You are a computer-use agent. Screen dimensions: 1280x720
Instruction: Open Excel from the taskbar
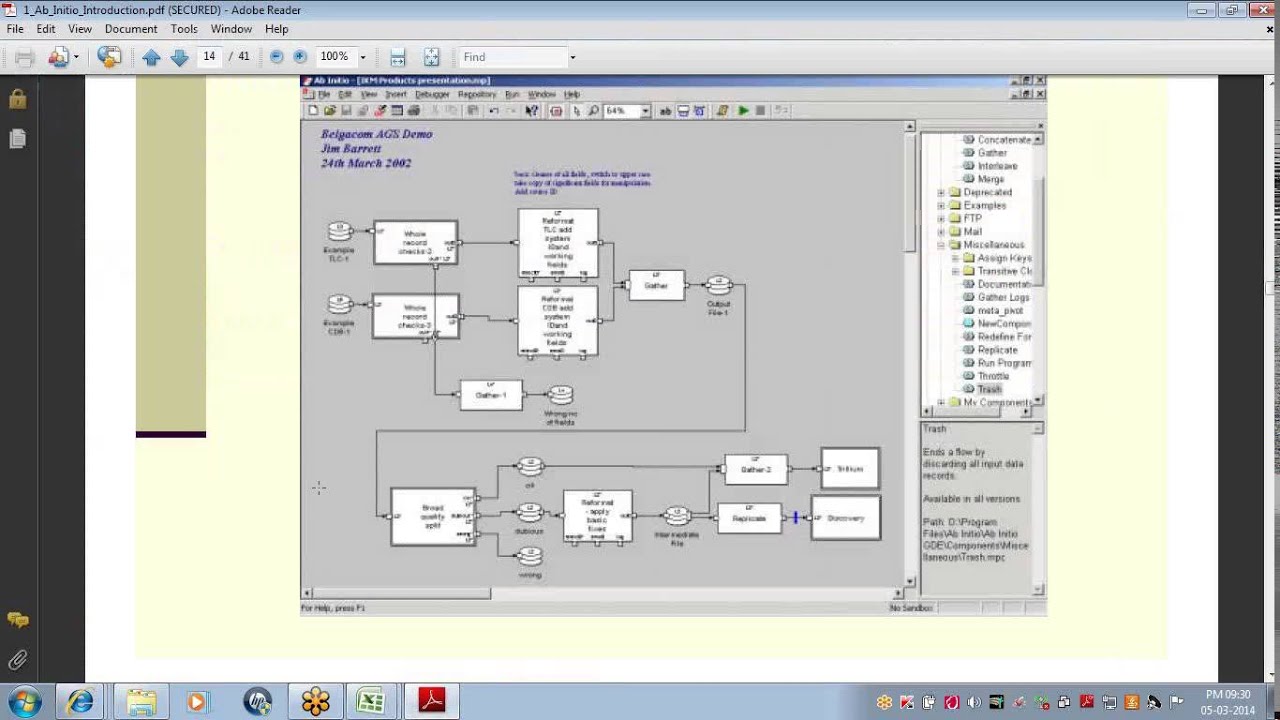[371, 702]
